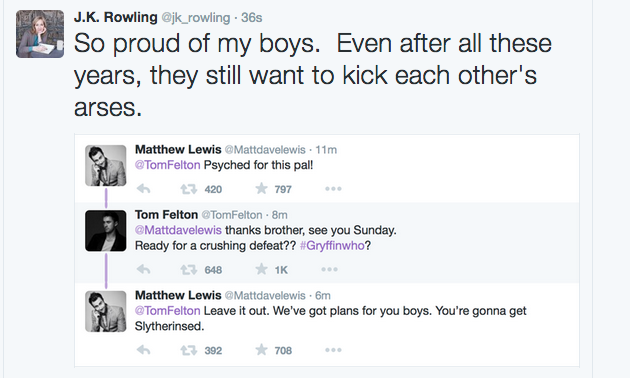Reply to Tom Felton's #Gryffinwho tweet
Image resolution: width=630 pixels, height=378 pixels.
143,270
